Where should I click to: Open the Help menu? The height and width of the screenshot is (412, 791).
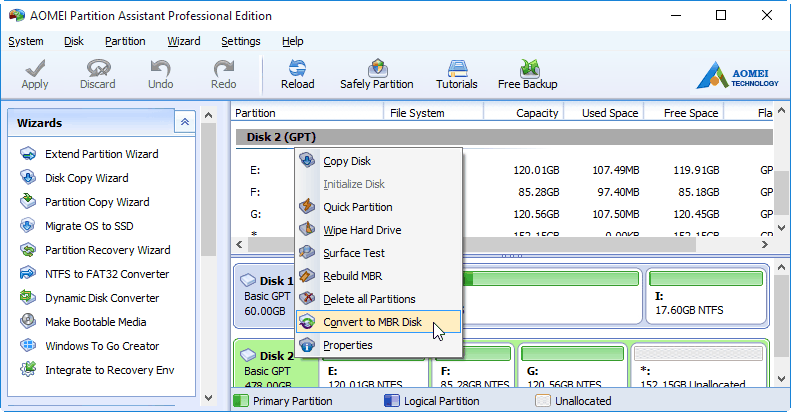tap(293, 41)
